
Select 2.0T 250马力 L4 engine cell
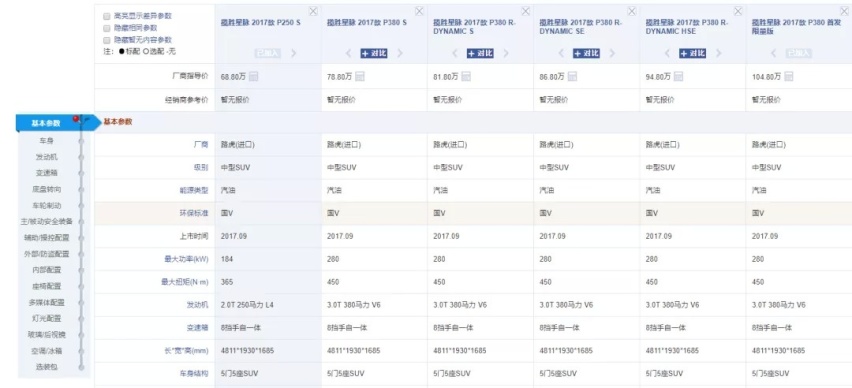248,305
